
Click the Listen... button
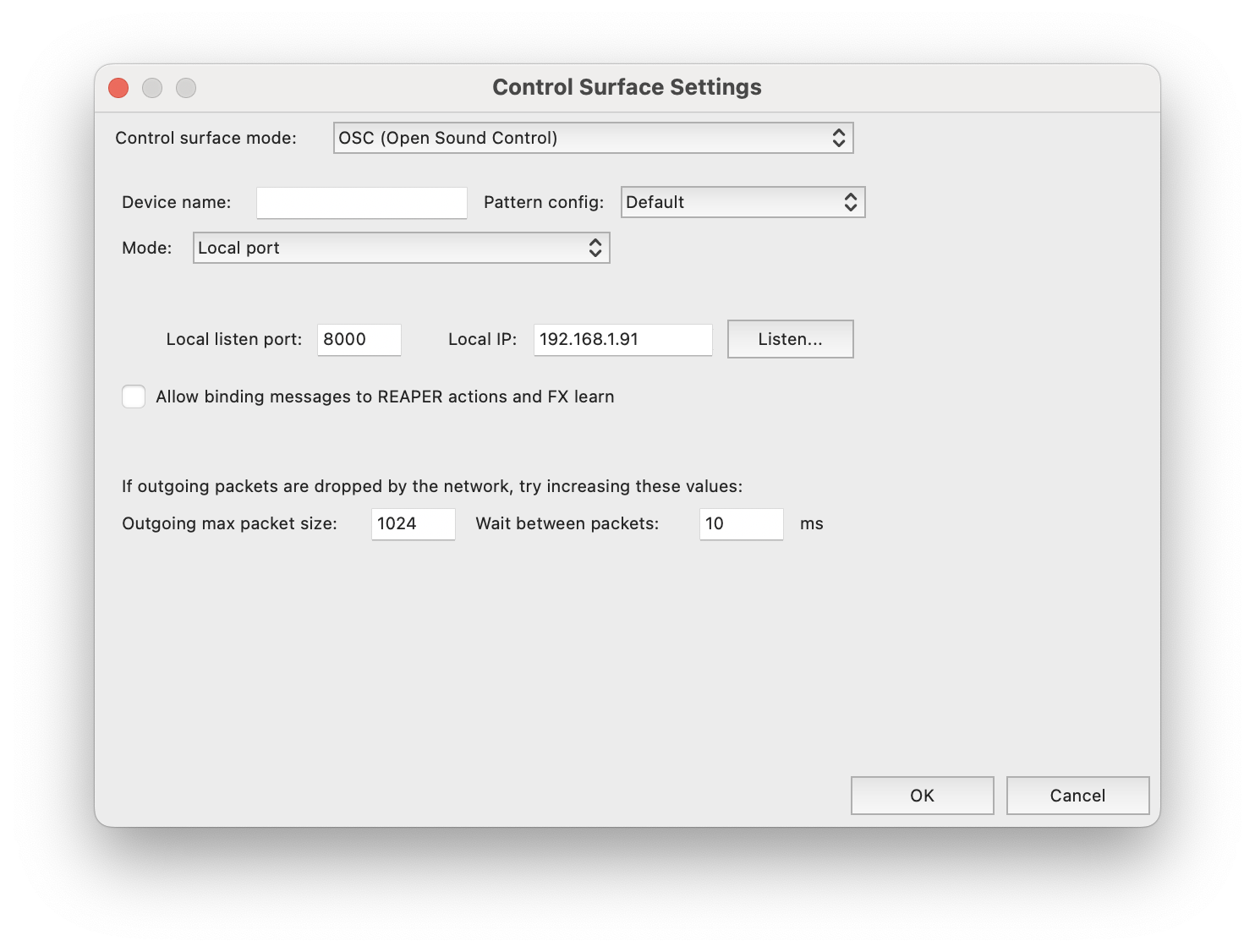pyautogui.click(x=790, y=339)
